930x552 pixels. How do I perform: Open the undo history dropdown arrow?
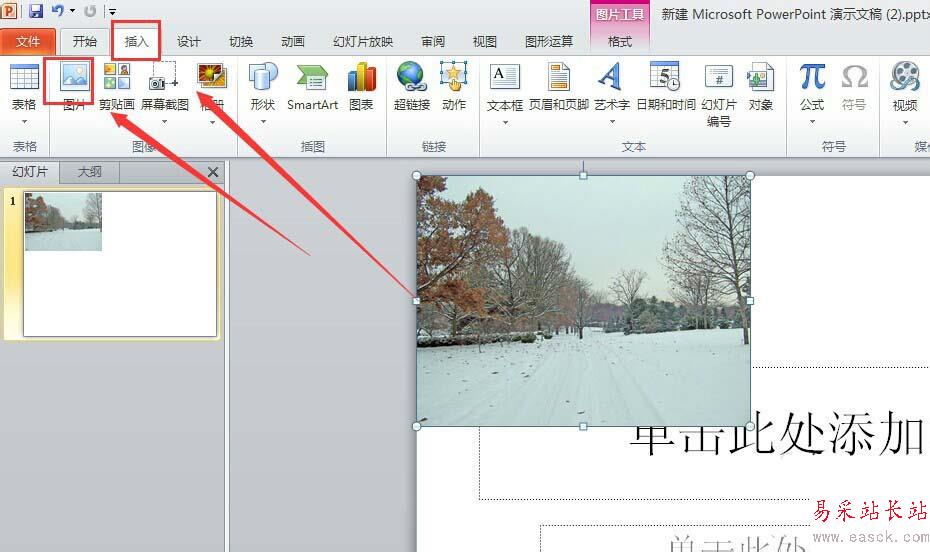point(72,10)
